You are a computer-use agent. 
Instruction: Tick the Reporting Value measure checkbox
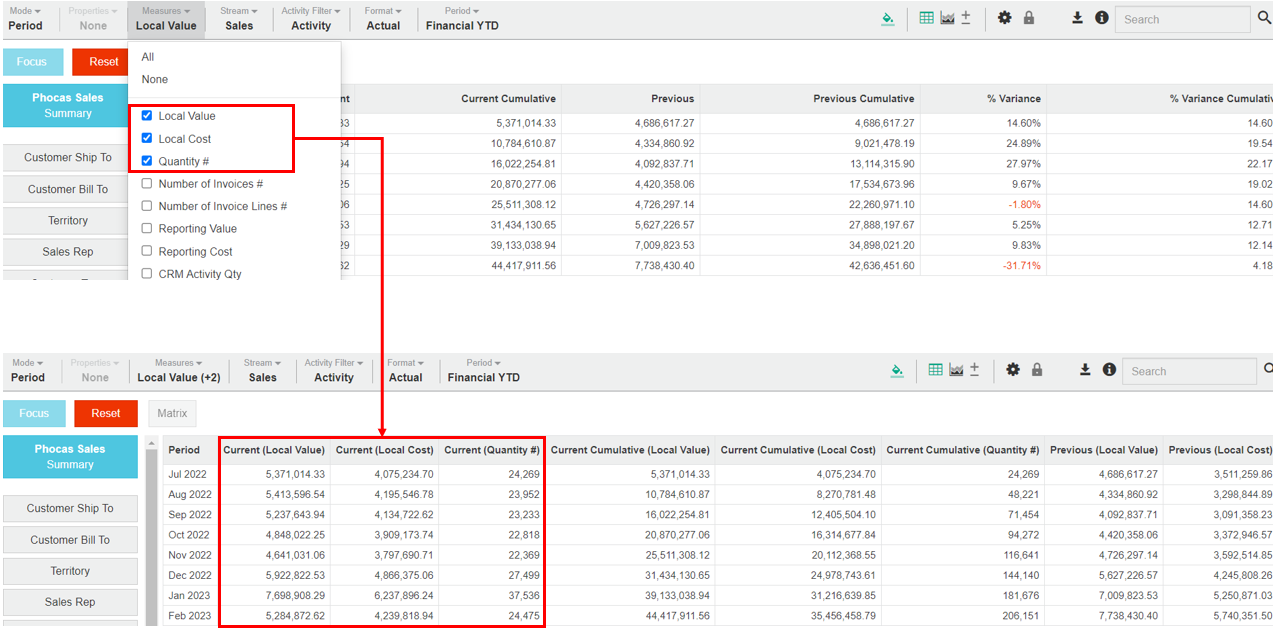147,229
